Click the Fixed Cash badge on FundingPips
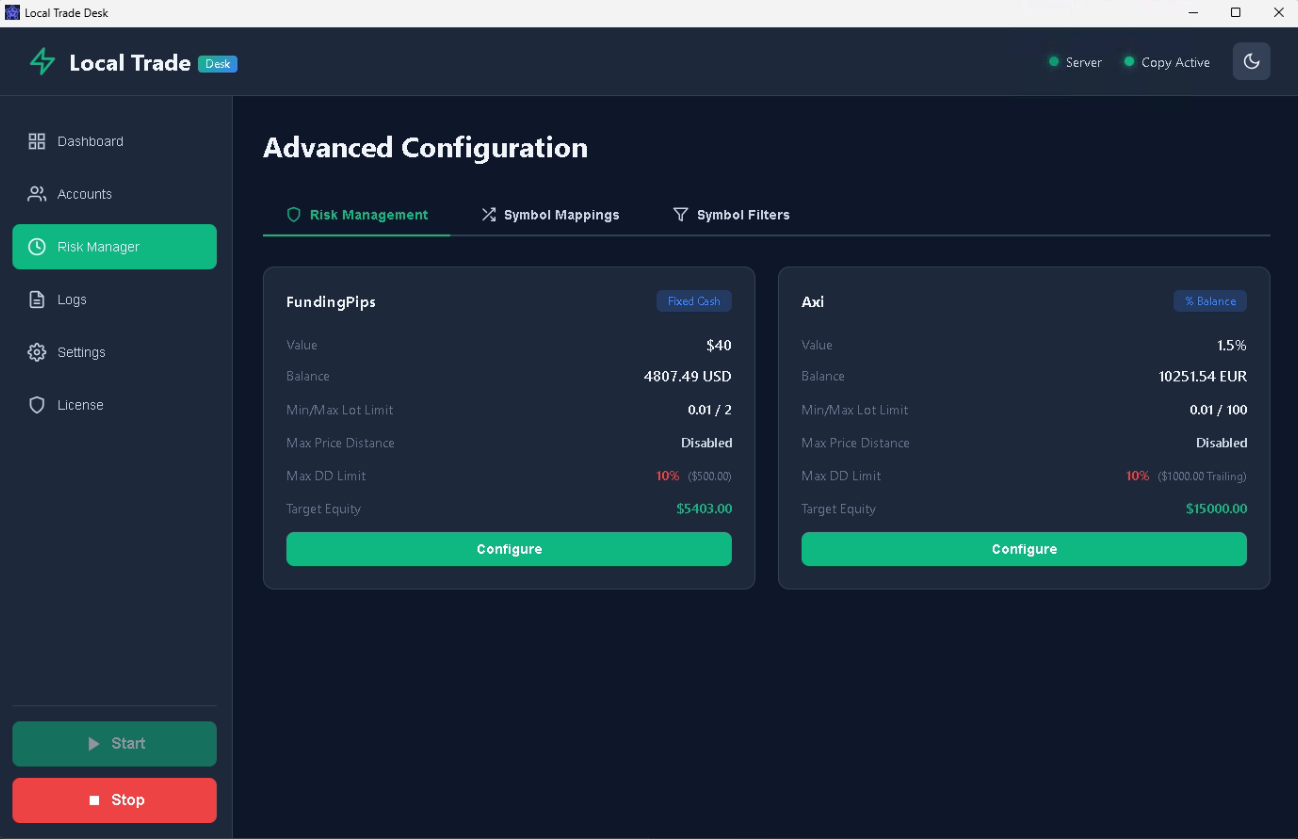 [x=694, y=301]
